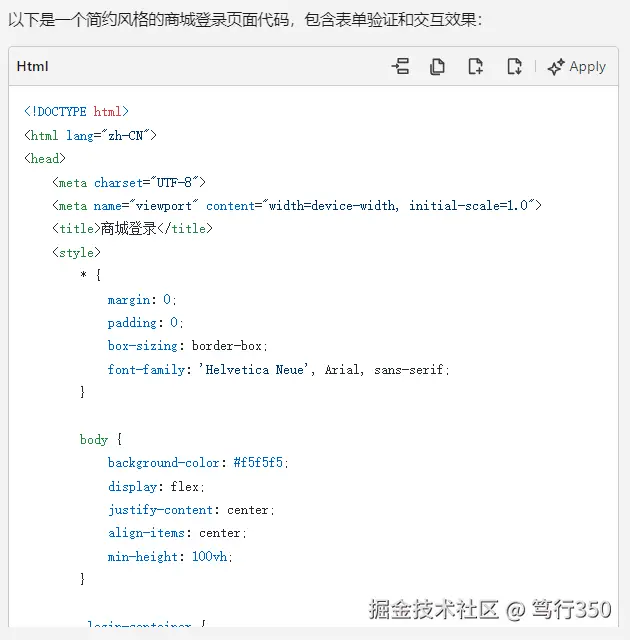Click the 商城登录 title text
Image resolution: width=630 pixels, height=640 pixels.
click(x=129, y=229)
